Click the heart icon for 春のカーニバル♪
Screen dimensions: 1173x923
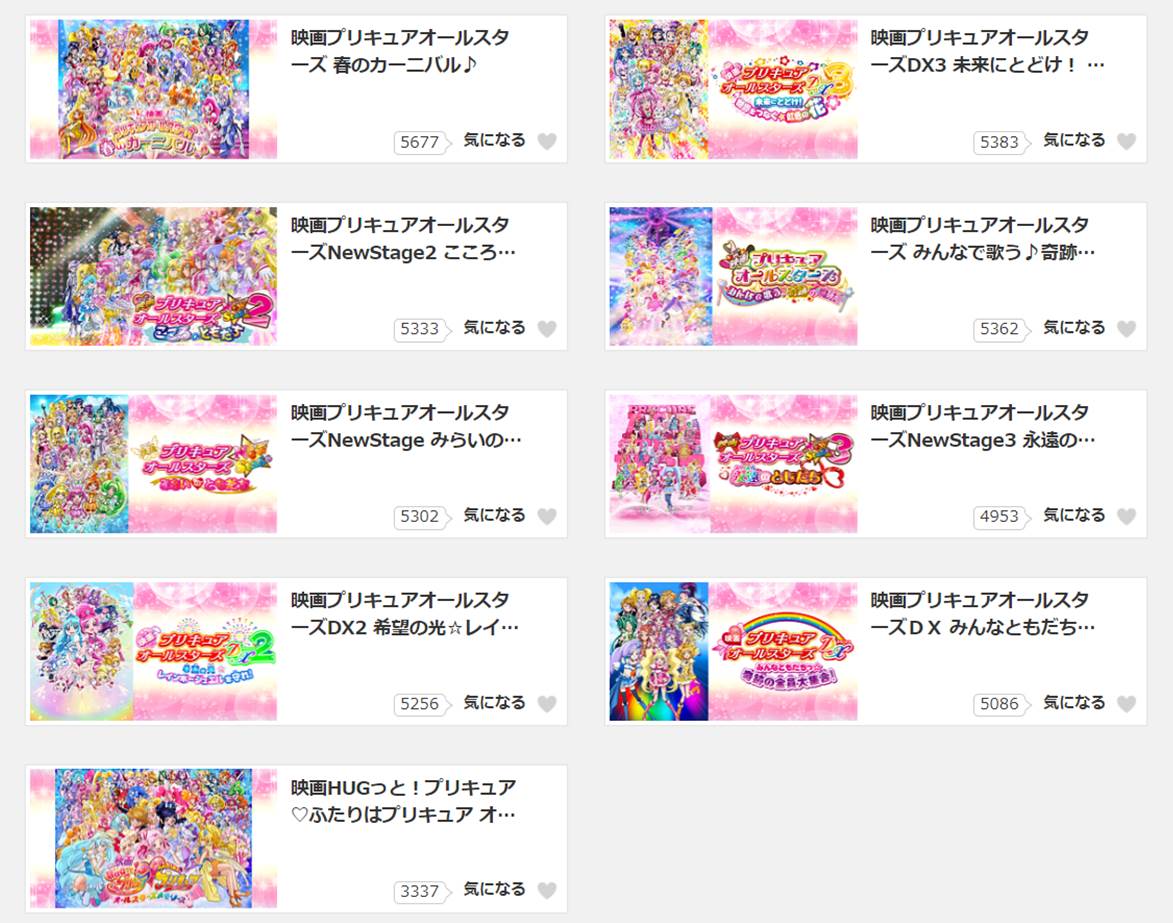coord(547,141)
